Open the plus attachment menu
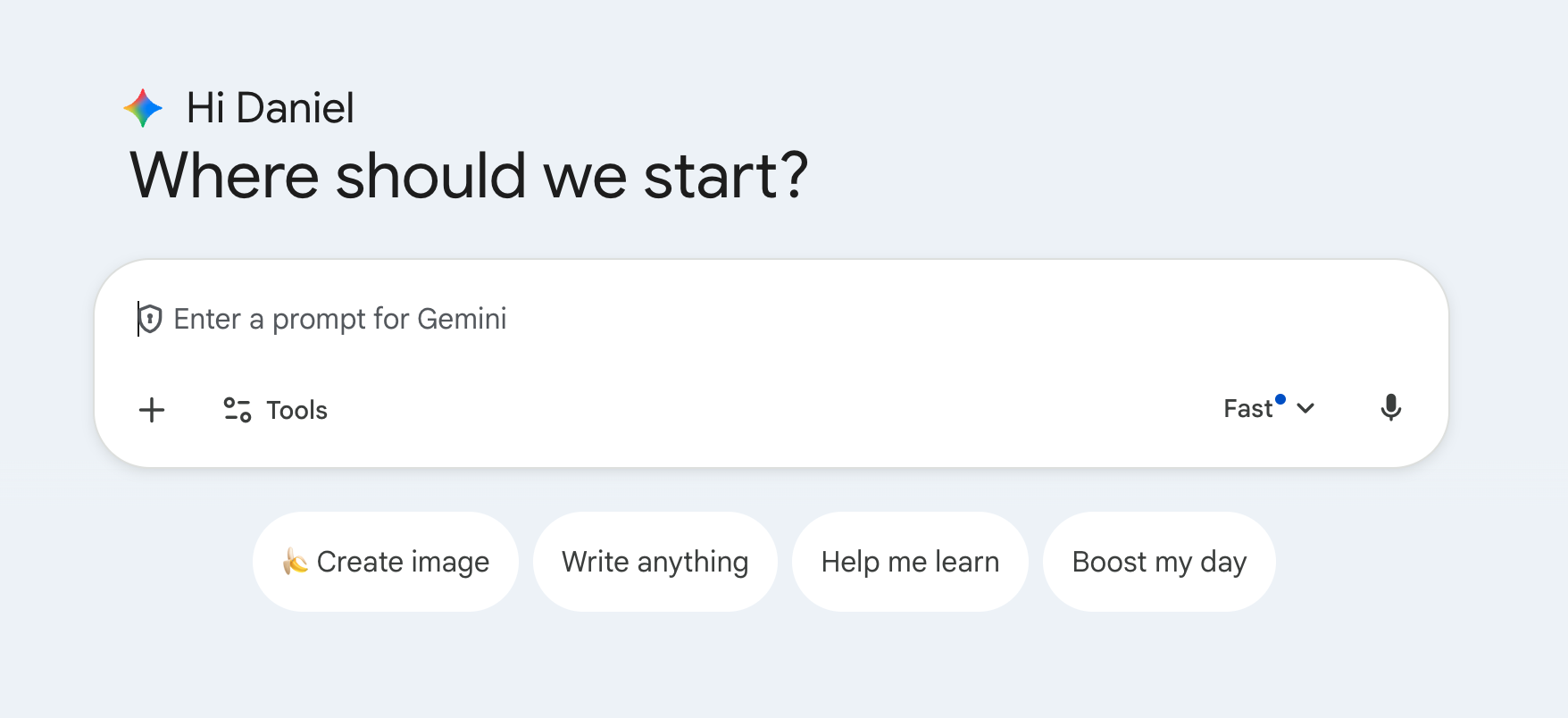The image size is (1568, 718). click(152, 410)
